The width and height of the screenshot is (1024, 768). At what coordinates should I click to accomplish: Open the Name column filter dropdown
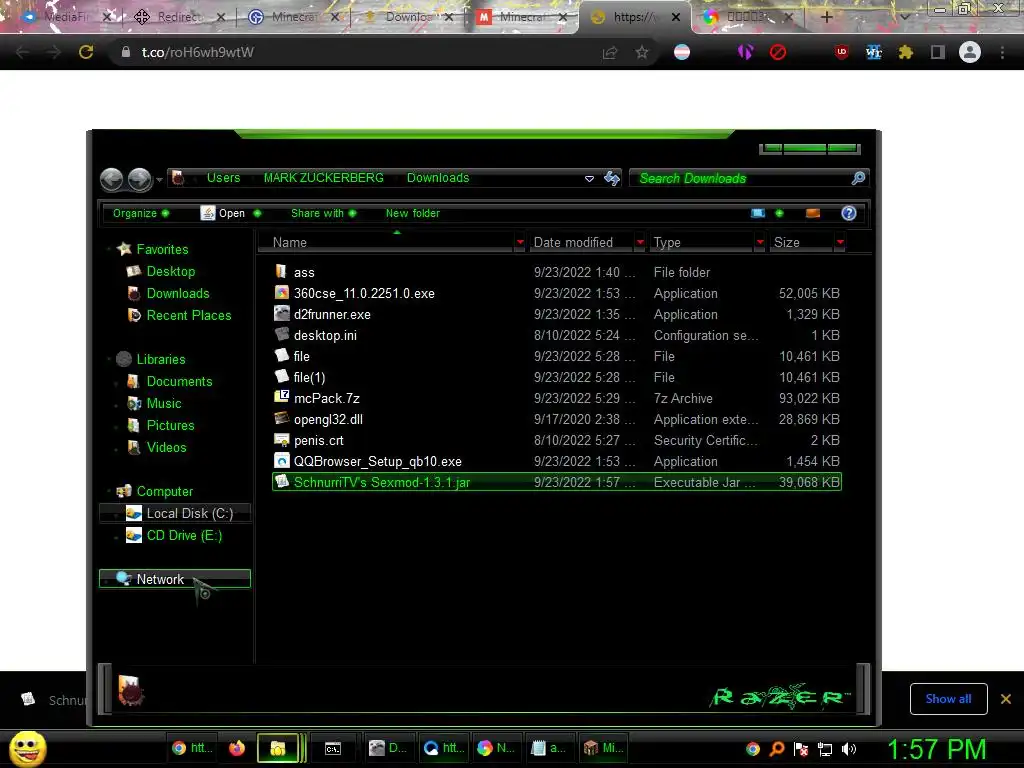(x=520, y=242)
